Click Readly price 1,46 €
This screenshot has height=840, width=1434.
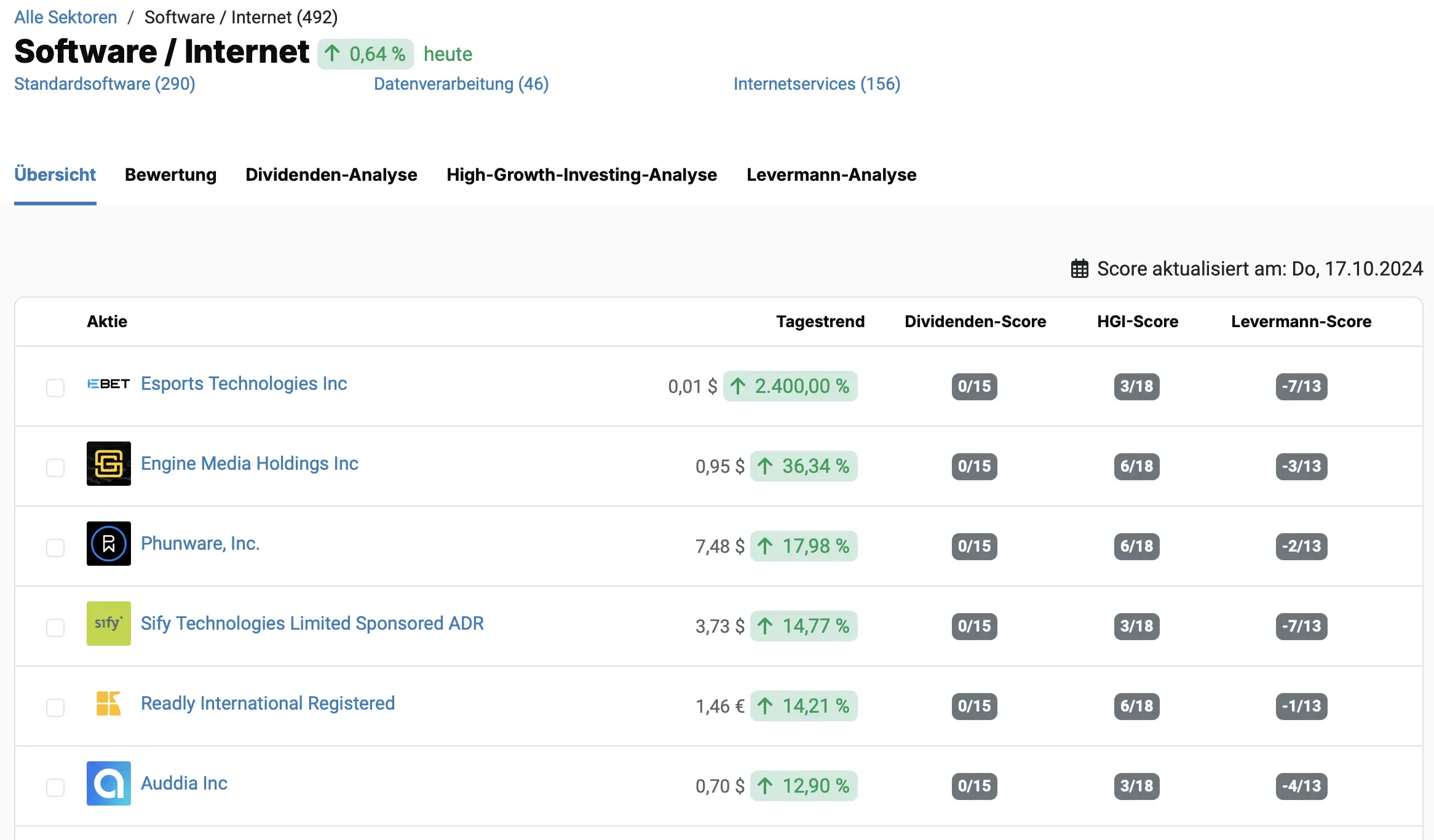[720, 706]
